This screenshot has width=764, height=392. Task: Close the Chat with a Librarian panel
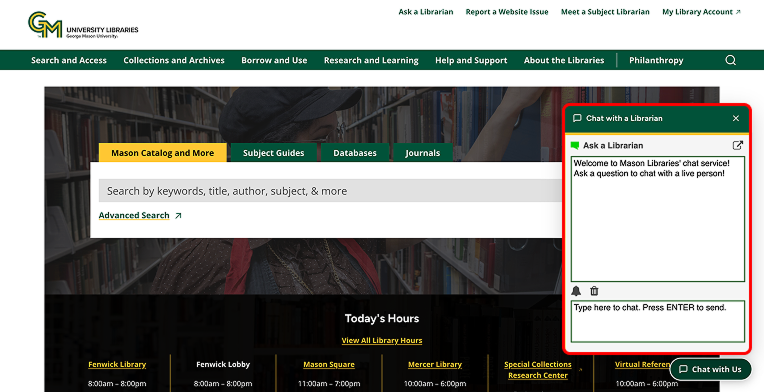tap(736, 118)
